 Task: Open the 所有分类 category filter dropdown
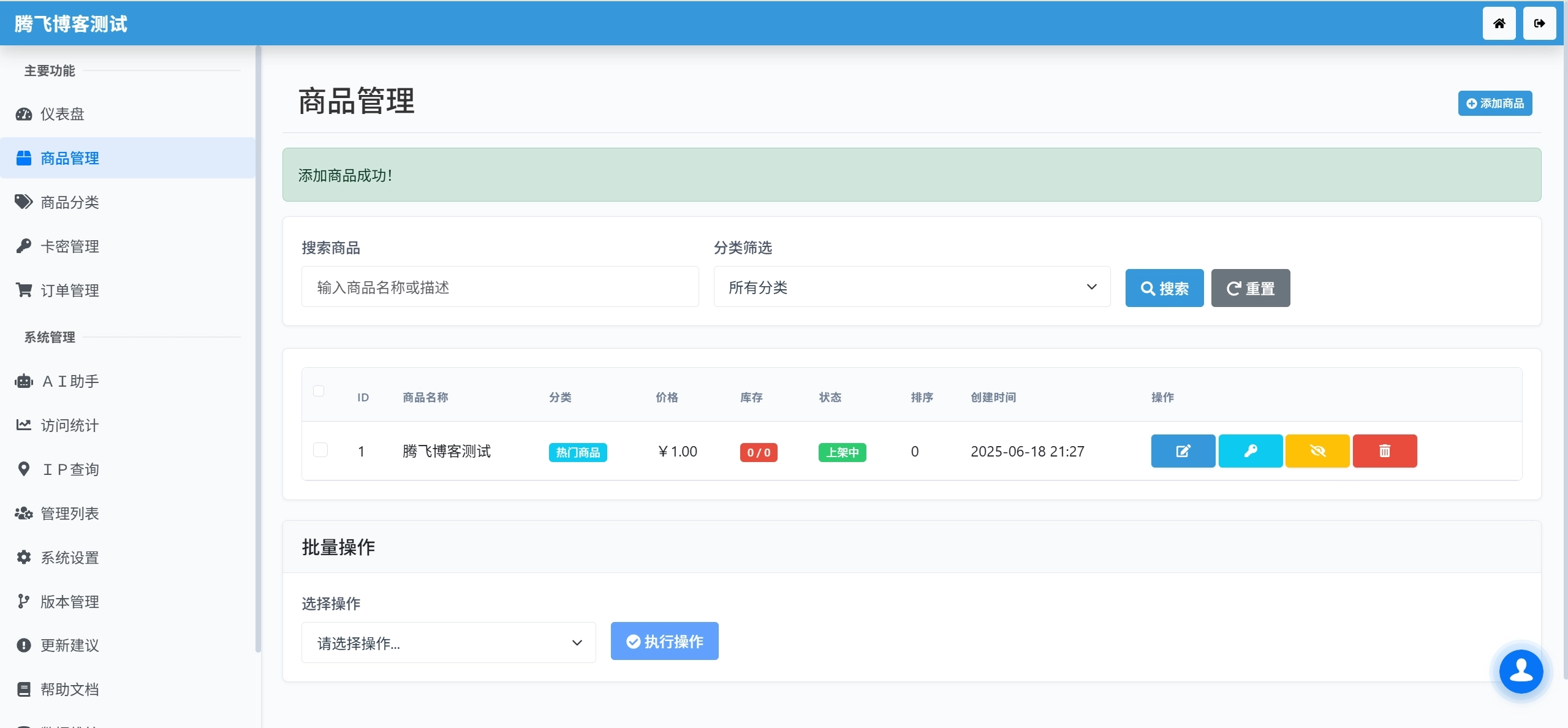click(x=912, y=287)
